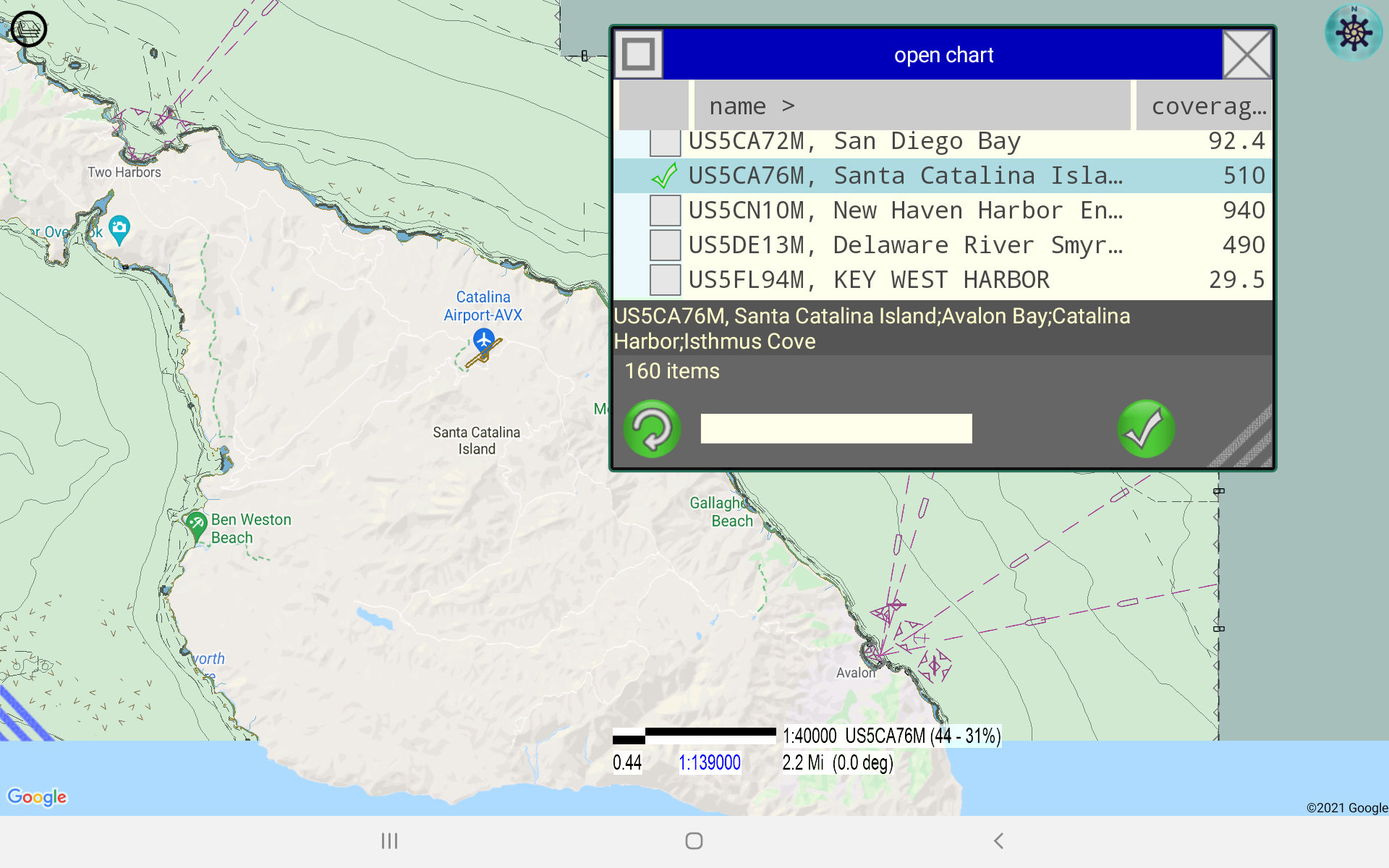Screen dimensions: 1389x868
Task: Click the square icon left of the open chart title
Action: [638, 54]
